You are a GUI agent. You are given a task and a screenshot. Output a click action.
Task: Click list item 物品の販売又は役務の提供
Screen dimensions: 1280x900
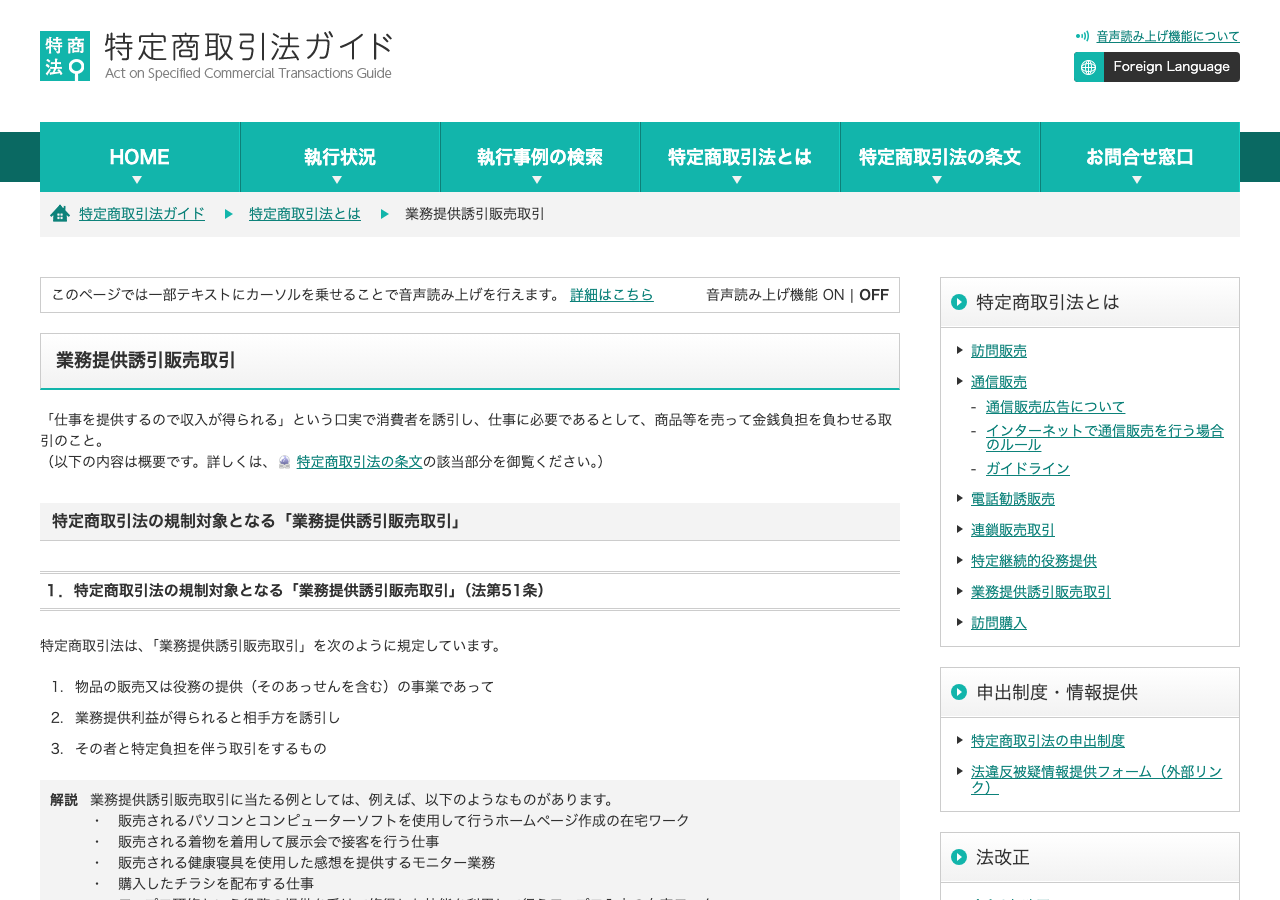(x=285, y=687)
